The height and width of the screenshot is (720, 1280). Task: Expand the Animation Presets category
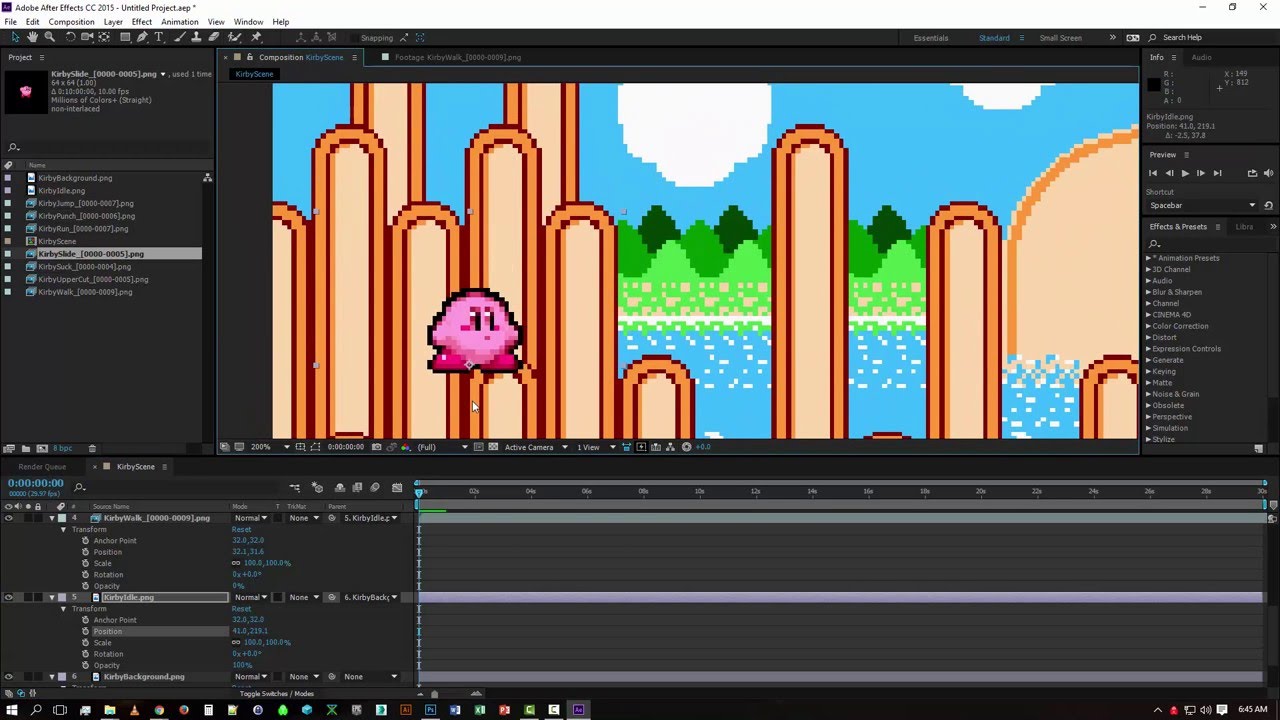(1148, 258)
